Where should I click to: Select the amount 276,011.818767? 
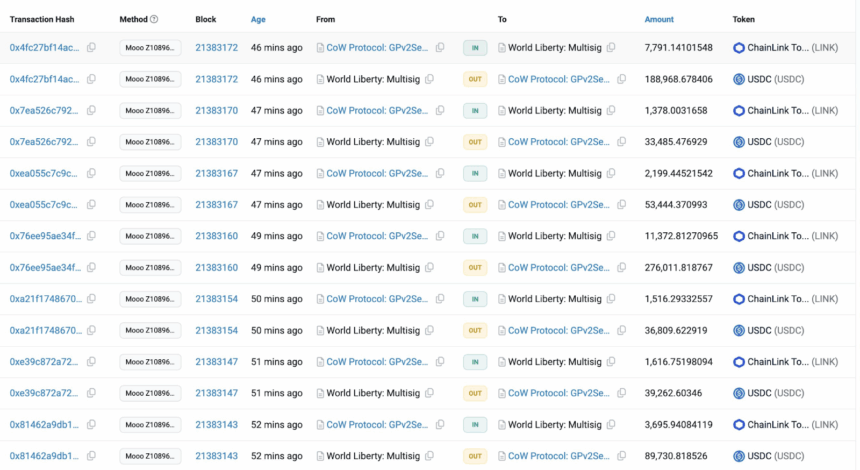click(x=678, y=268)
